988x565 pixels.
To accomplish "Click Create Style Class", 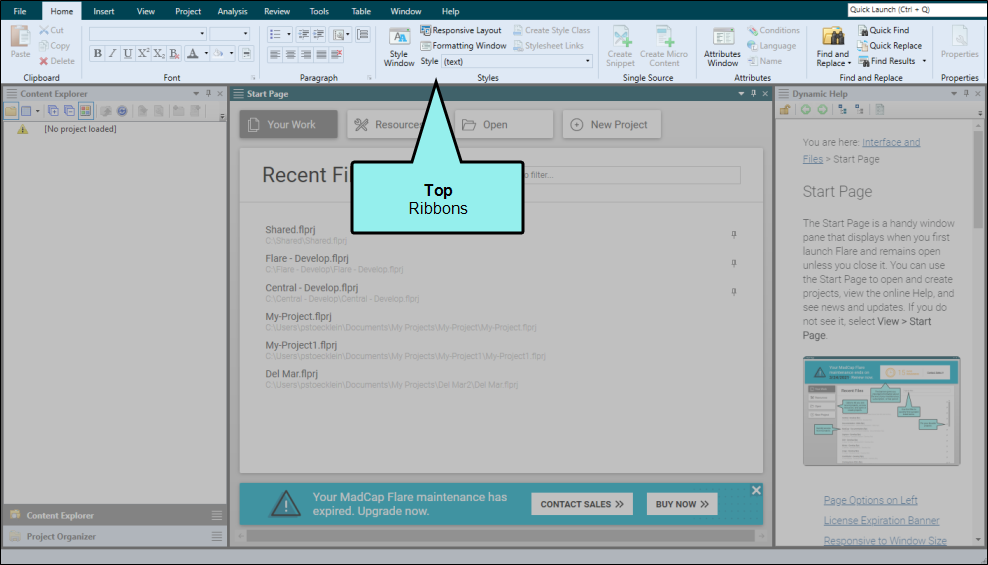I will 551,30.
